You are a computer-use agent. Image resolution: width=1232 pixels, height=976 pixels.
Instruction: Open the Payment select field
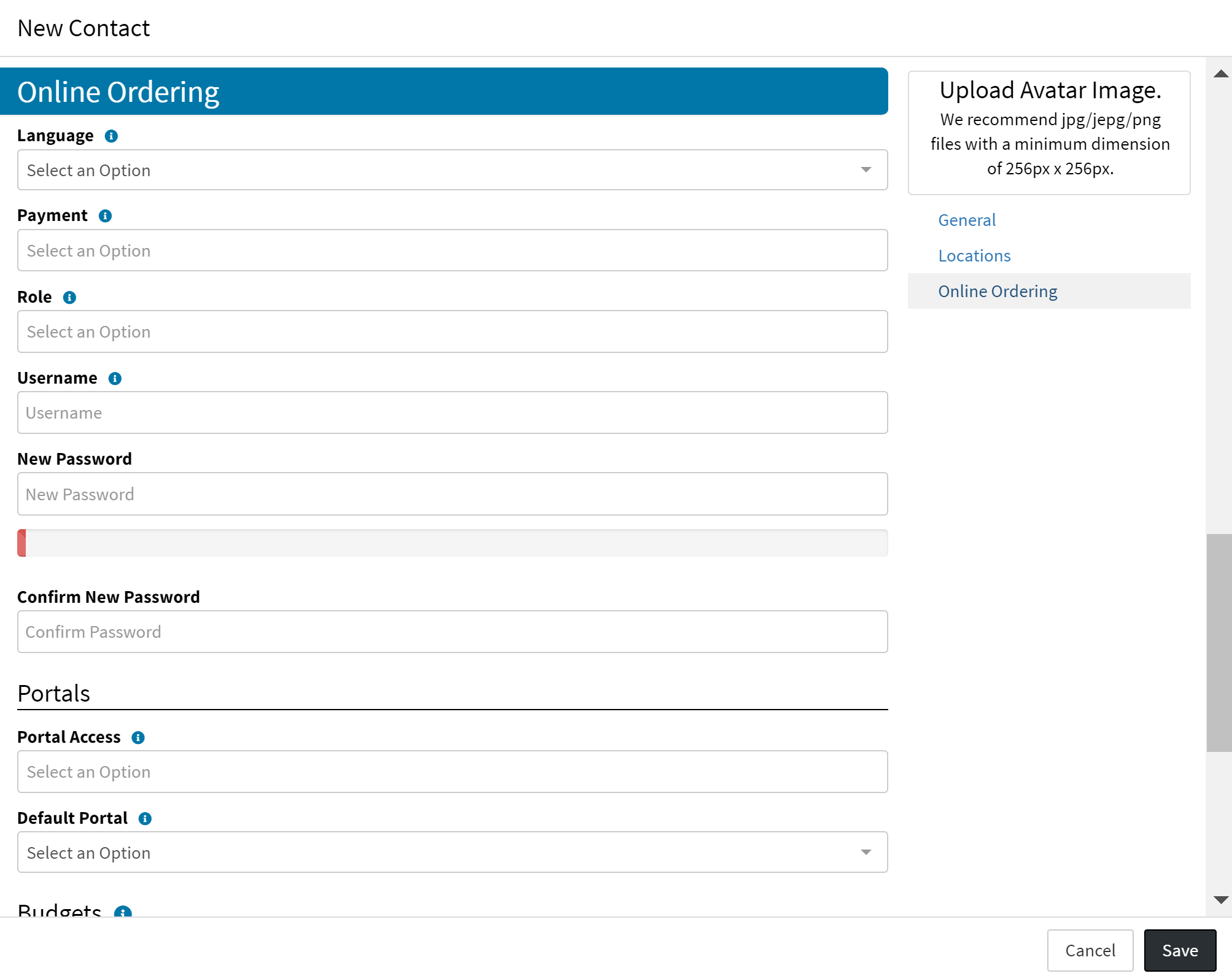452,250
